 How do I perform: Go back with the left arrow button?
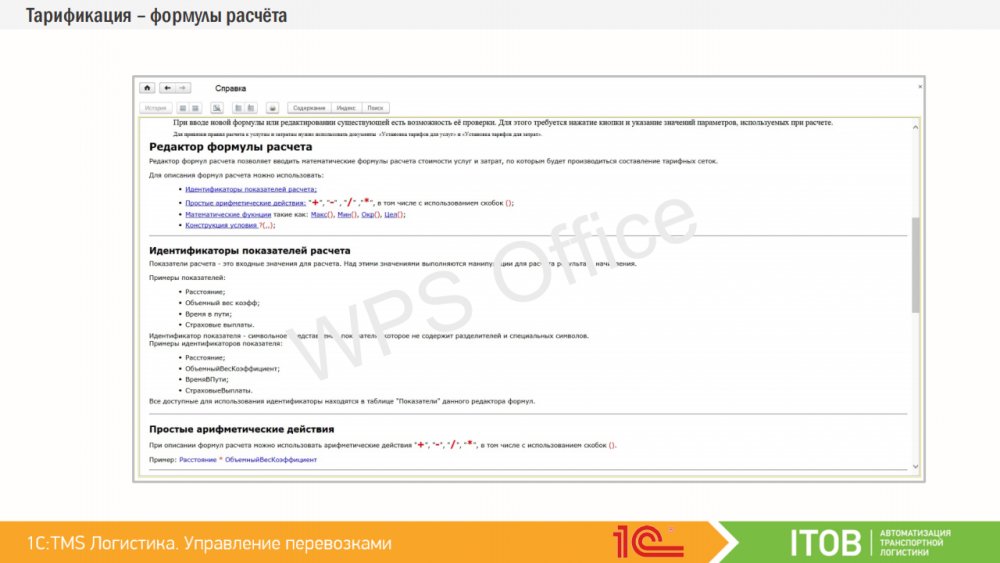pos(167,88)
